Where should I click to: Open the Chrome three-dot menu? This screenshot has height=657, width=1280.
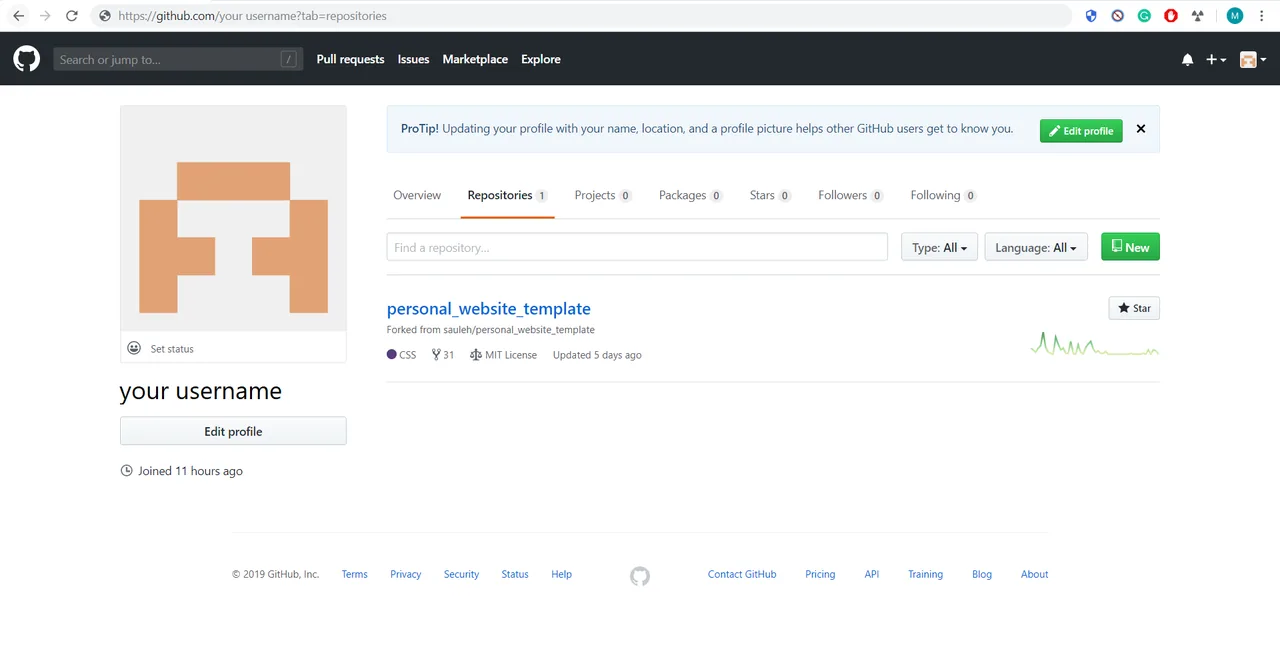tap(1262, 16)
